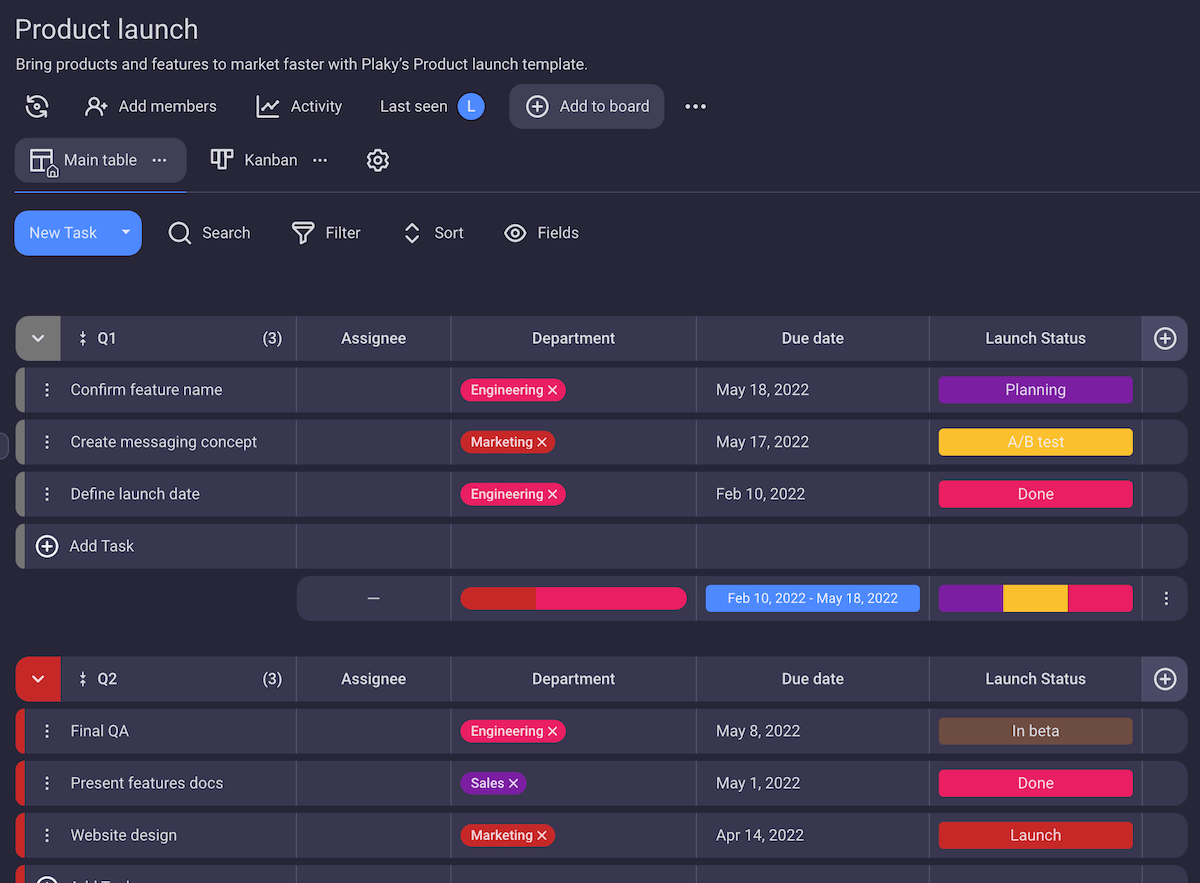Open the Add members dialog

[x=151, y=107]
